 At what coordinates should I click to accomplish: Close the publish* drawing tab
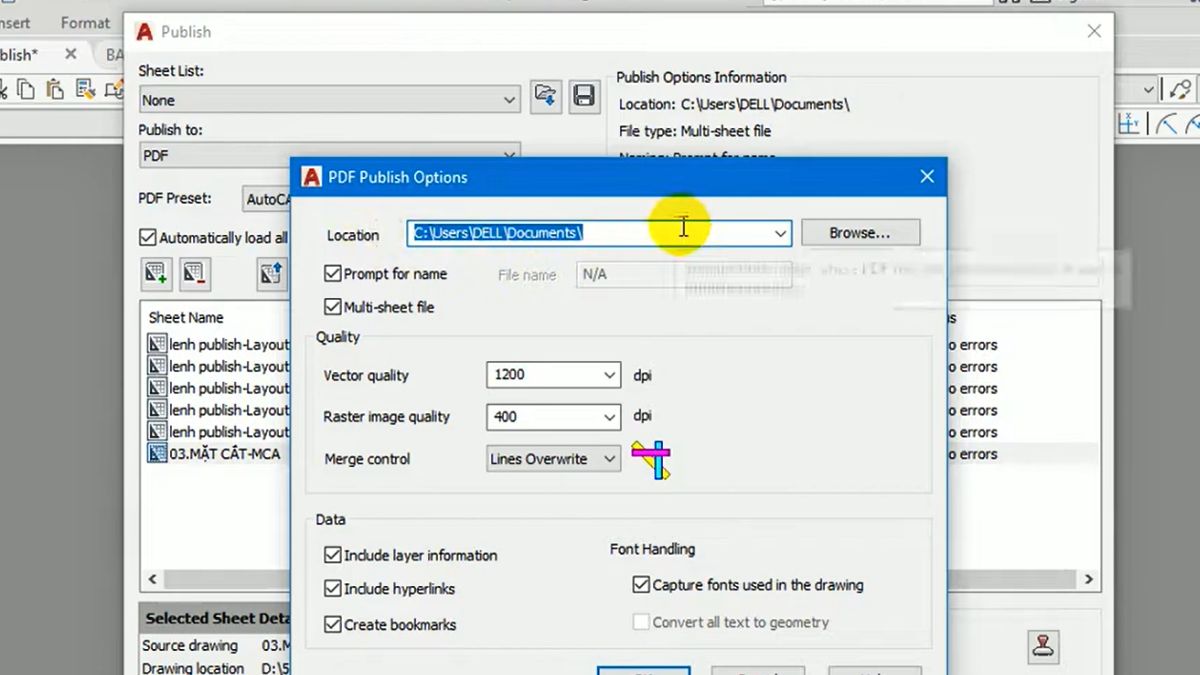pos(71,54)
